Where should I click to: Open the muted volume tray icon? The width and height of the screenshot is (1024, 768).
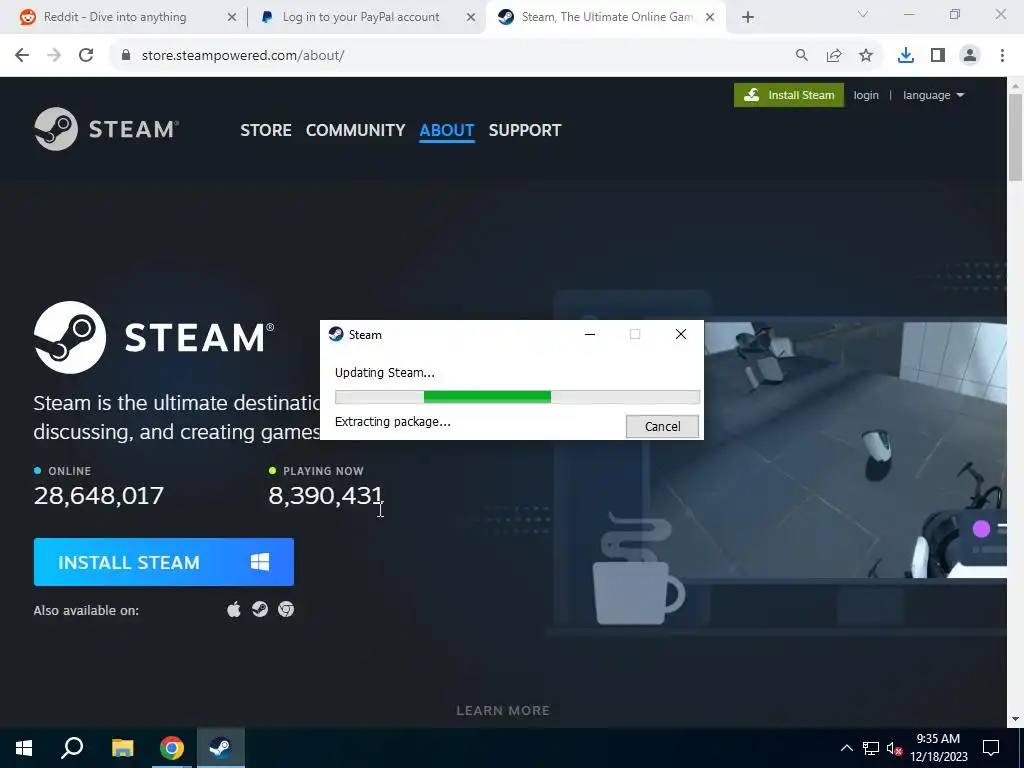click(x=894, y=748)
